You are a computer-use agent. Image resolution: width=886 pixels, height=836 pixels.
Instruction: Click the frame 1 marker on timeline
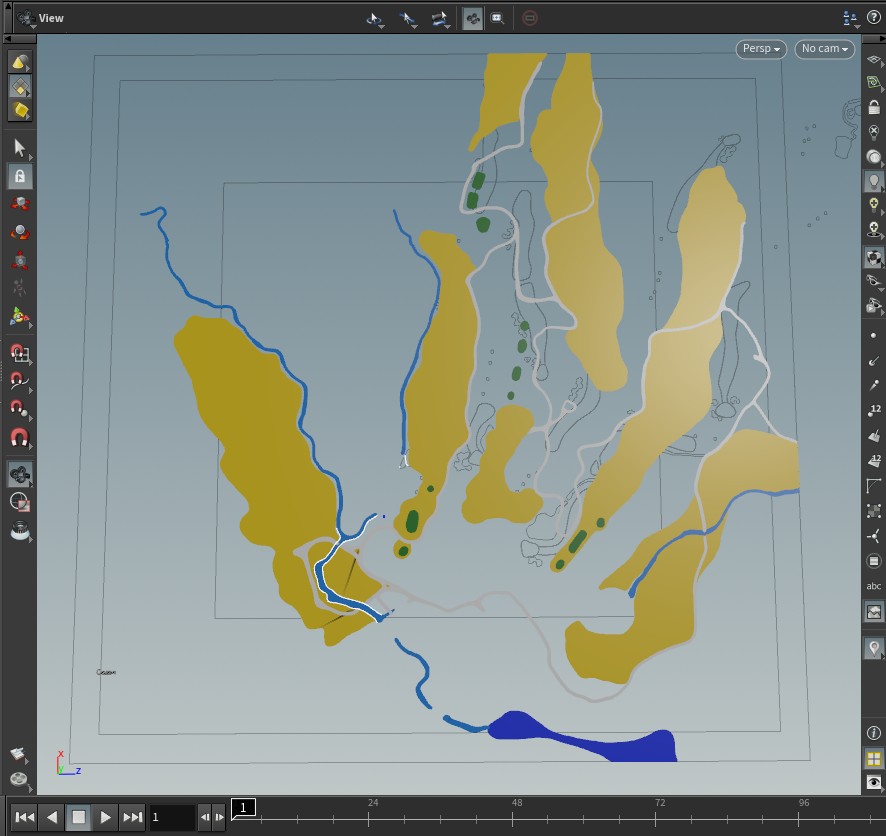pos(244,808)
